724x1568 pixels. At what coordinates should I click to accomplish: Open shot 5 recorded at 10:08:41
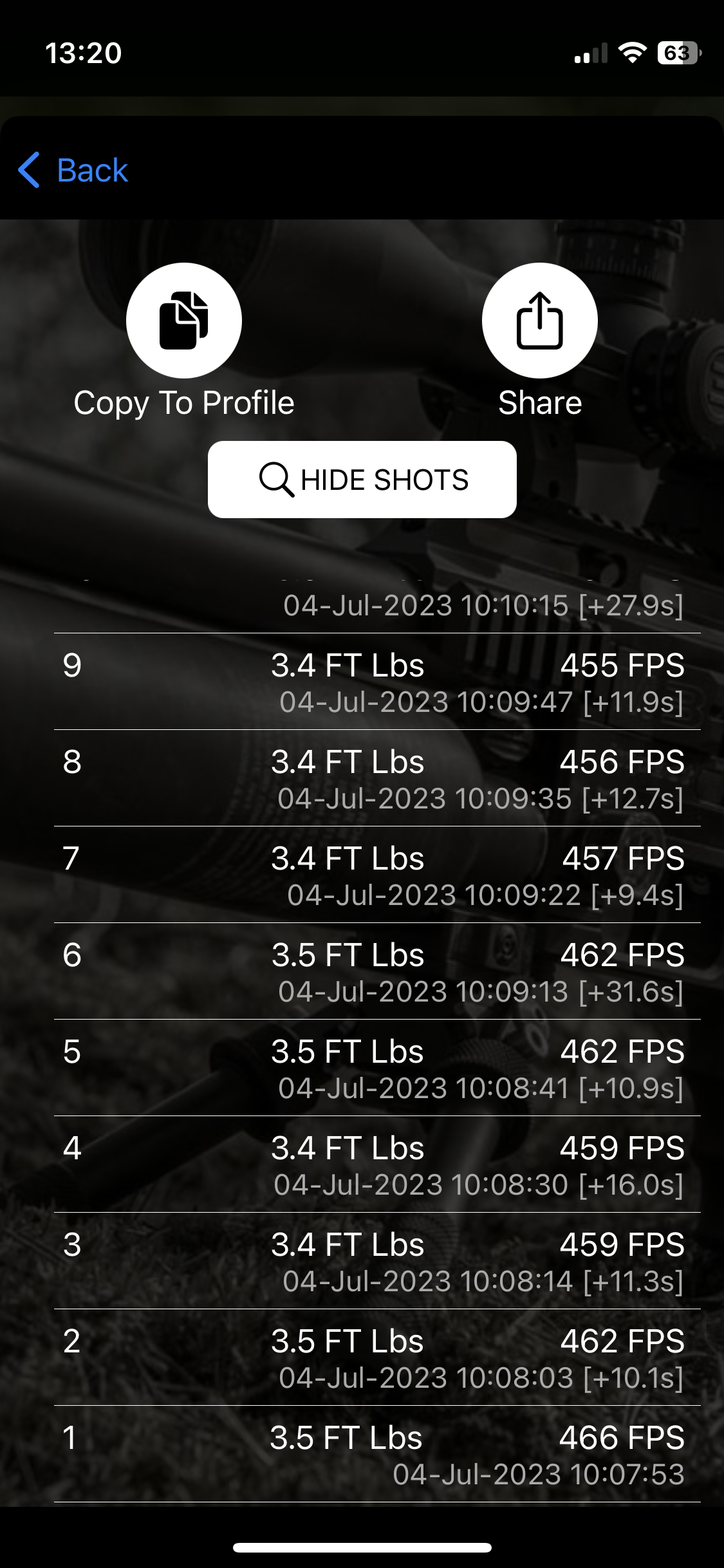click(x=377, y=1068)
